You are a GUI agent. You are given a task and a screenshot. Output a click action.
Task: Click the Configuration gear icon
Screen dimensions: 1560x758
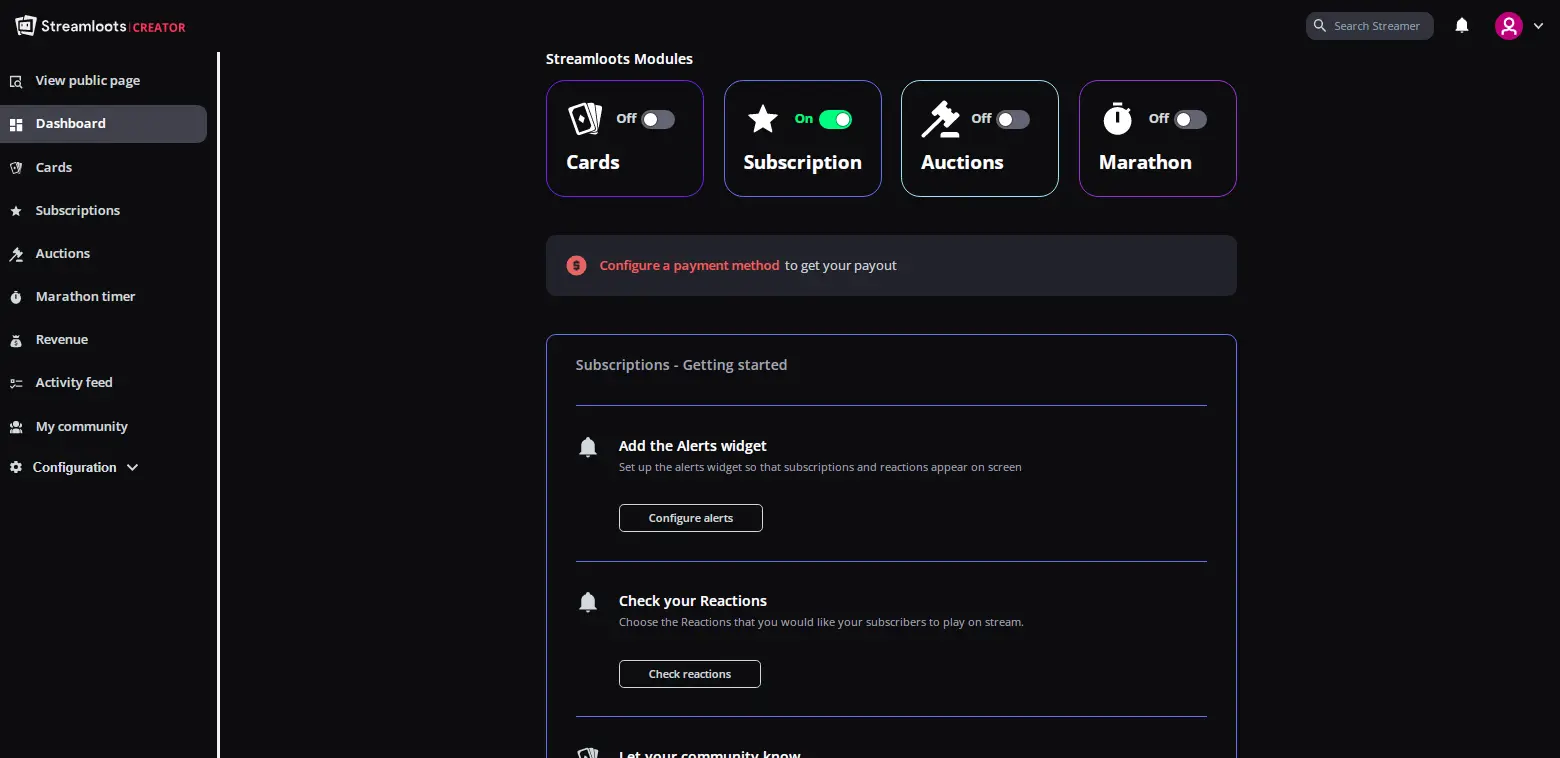click(16, 467)
